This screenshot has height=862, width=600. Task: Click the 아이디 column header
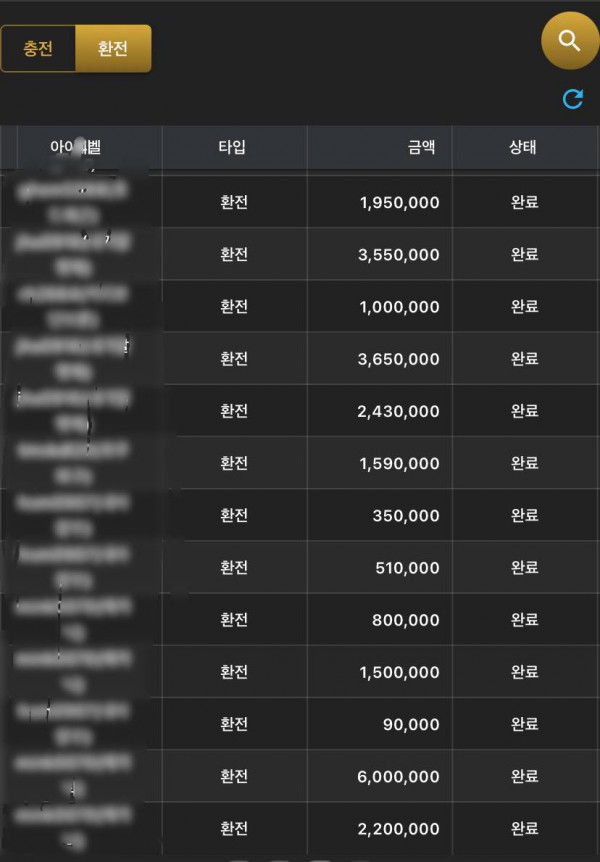76,148
